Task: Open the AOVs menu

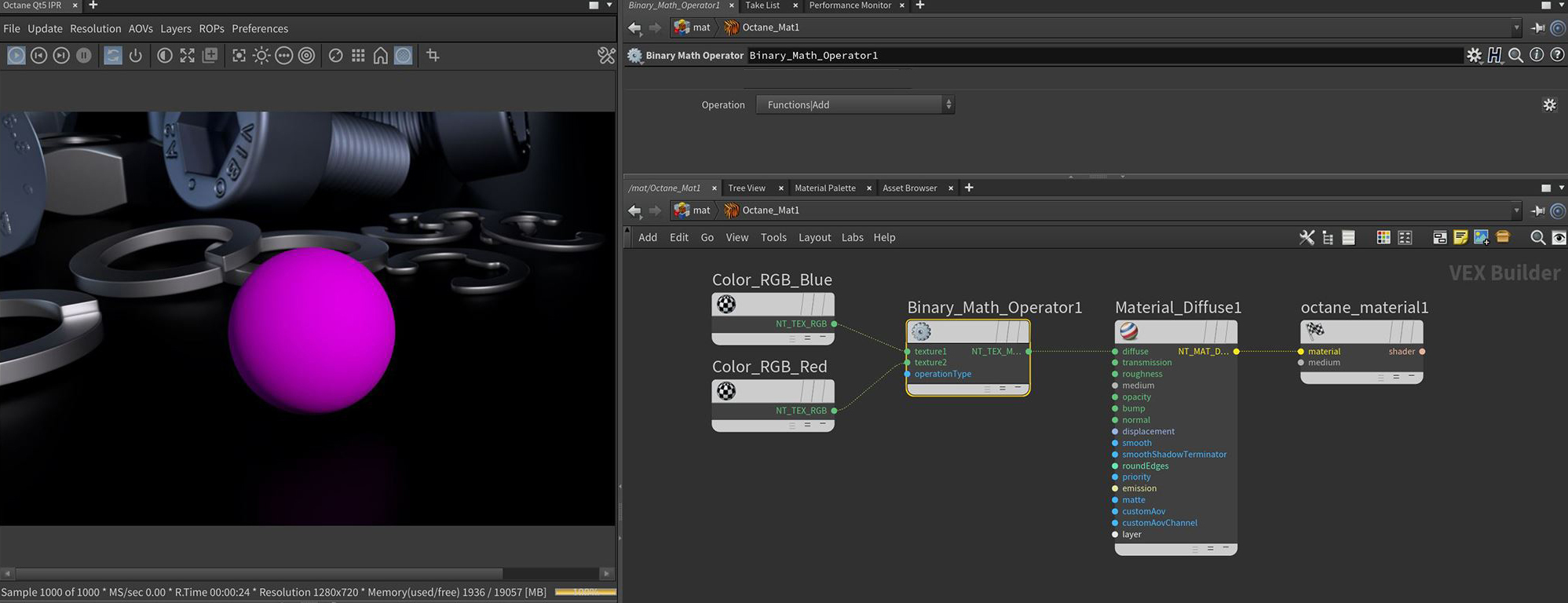Action: pyautogui.click(x=141, y=28)
